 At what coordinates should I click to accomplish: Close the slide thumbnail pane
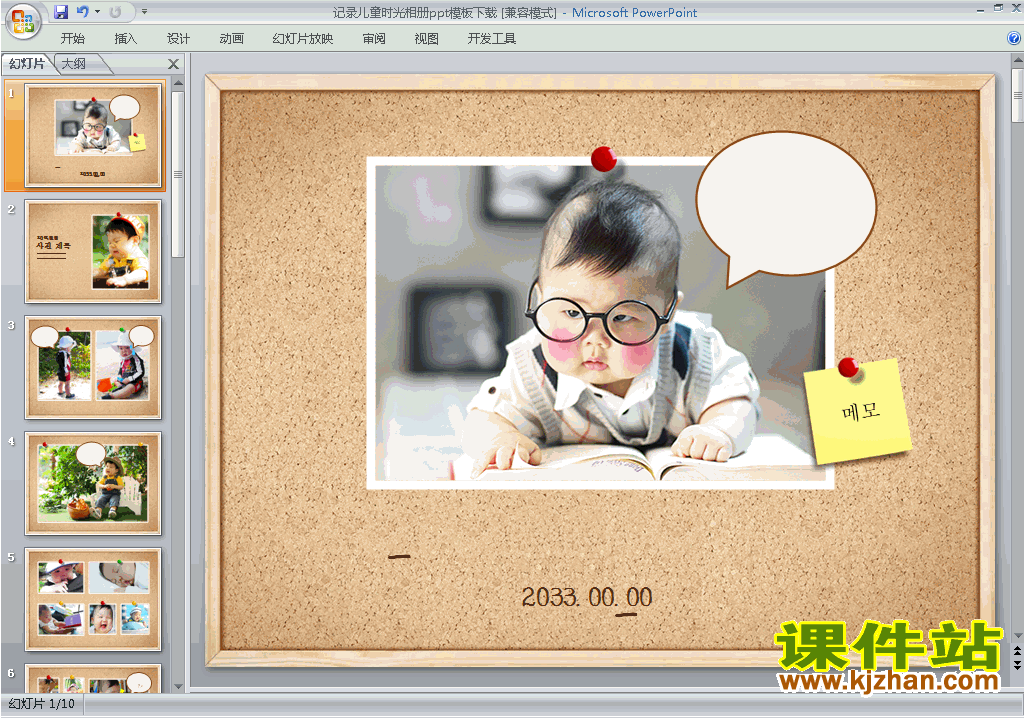[x=173, y=63]
